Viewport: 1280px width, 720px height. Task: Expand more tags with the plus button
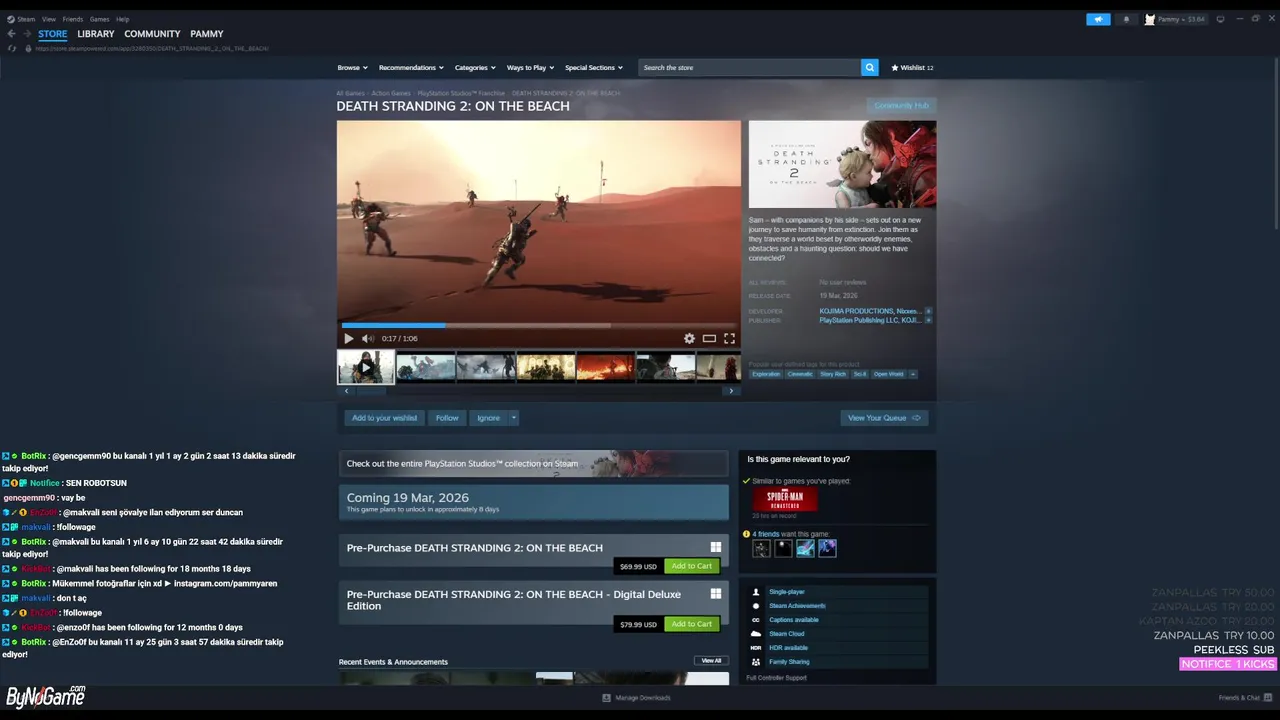[x=912, y=374]
